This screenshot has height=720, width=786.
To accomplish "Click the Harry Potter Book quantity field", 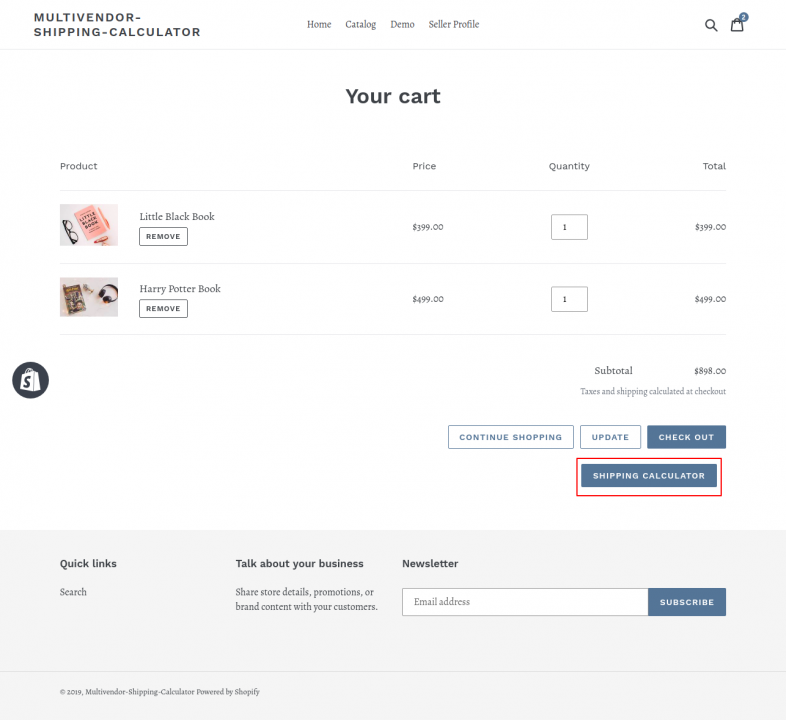I will click(x=569, y=299).
